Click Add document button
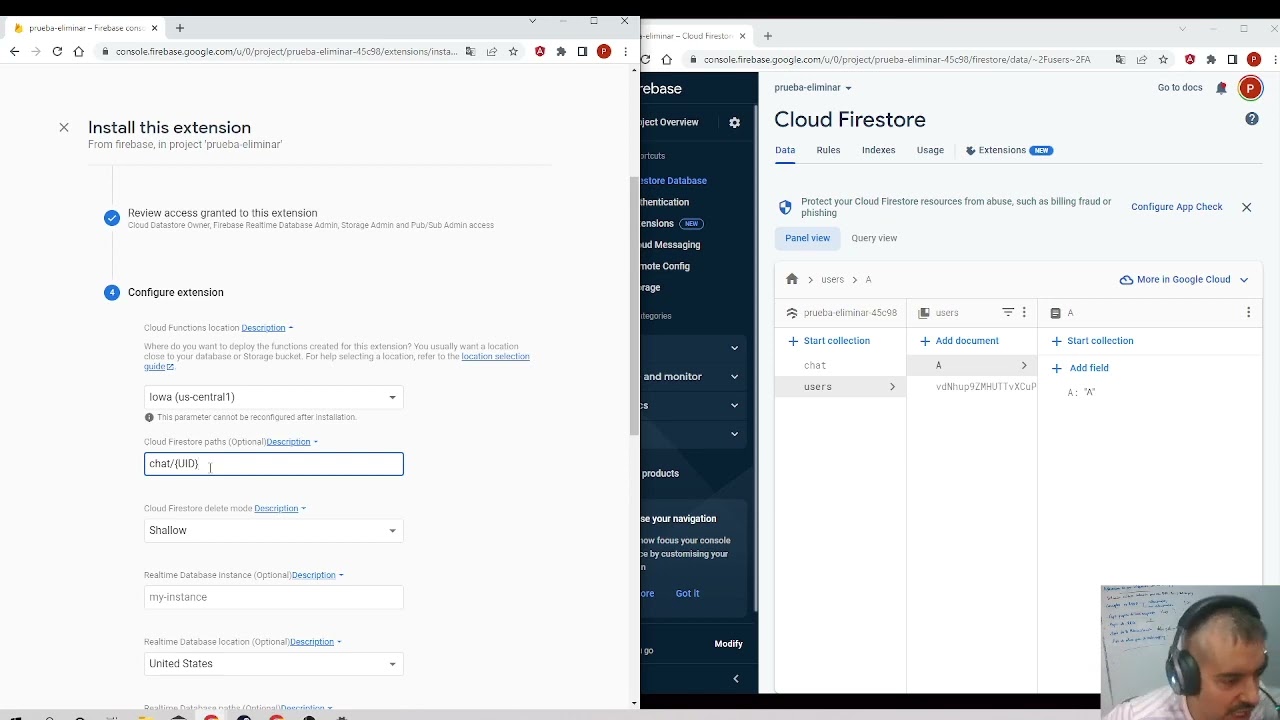The width and height of the screenshot is (1280, 720). tap(958, 341)
